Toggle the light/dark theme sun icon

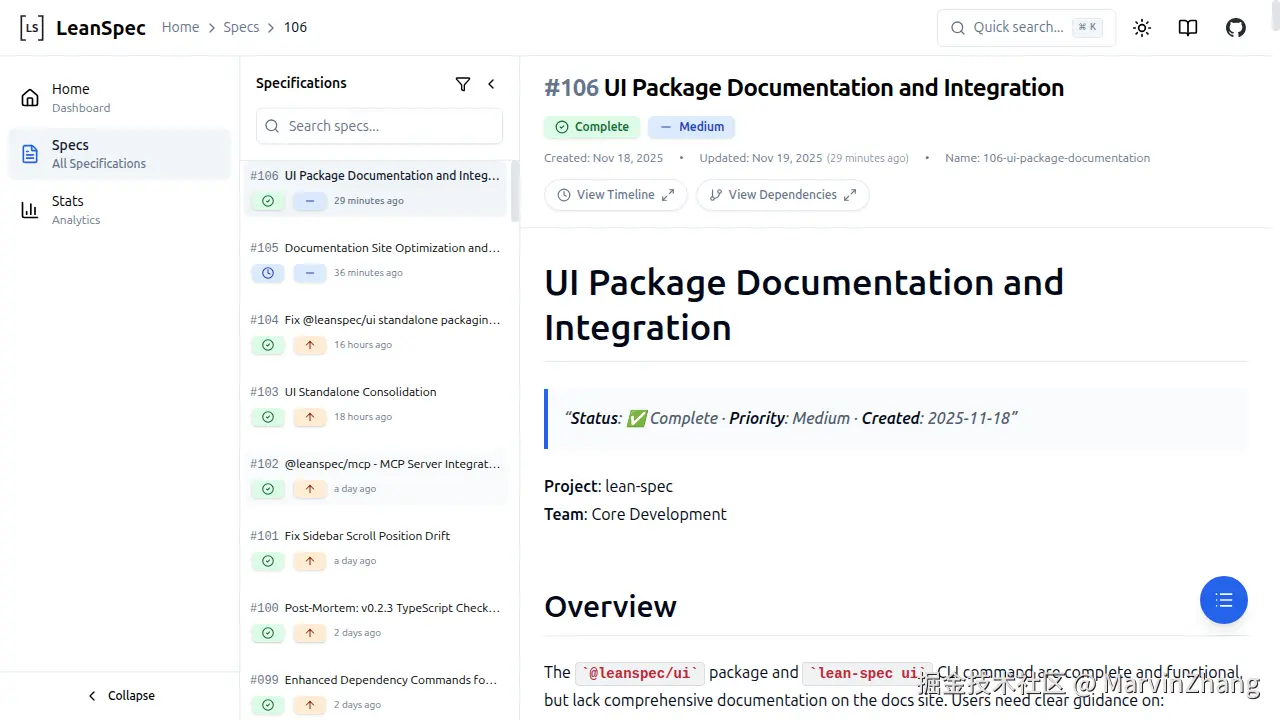tap(1142, 28)
